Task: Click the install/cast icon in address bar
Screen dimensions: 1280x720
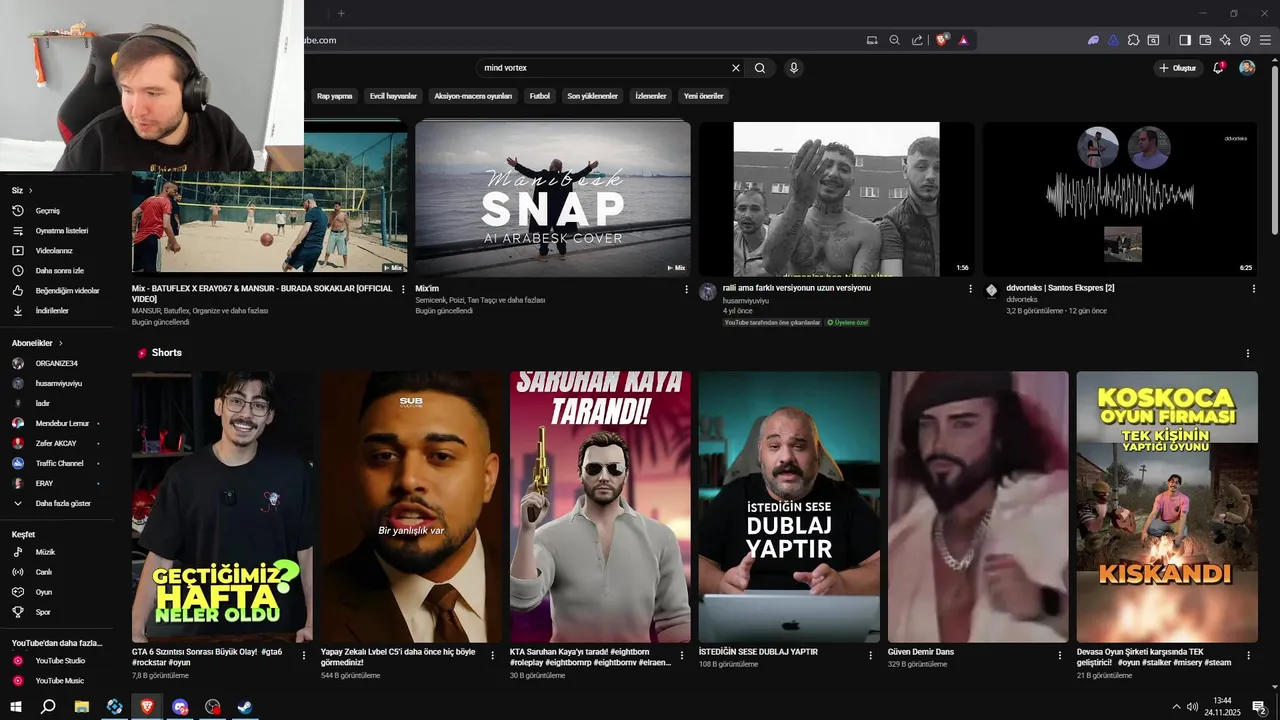Action: tap(872, 40)
